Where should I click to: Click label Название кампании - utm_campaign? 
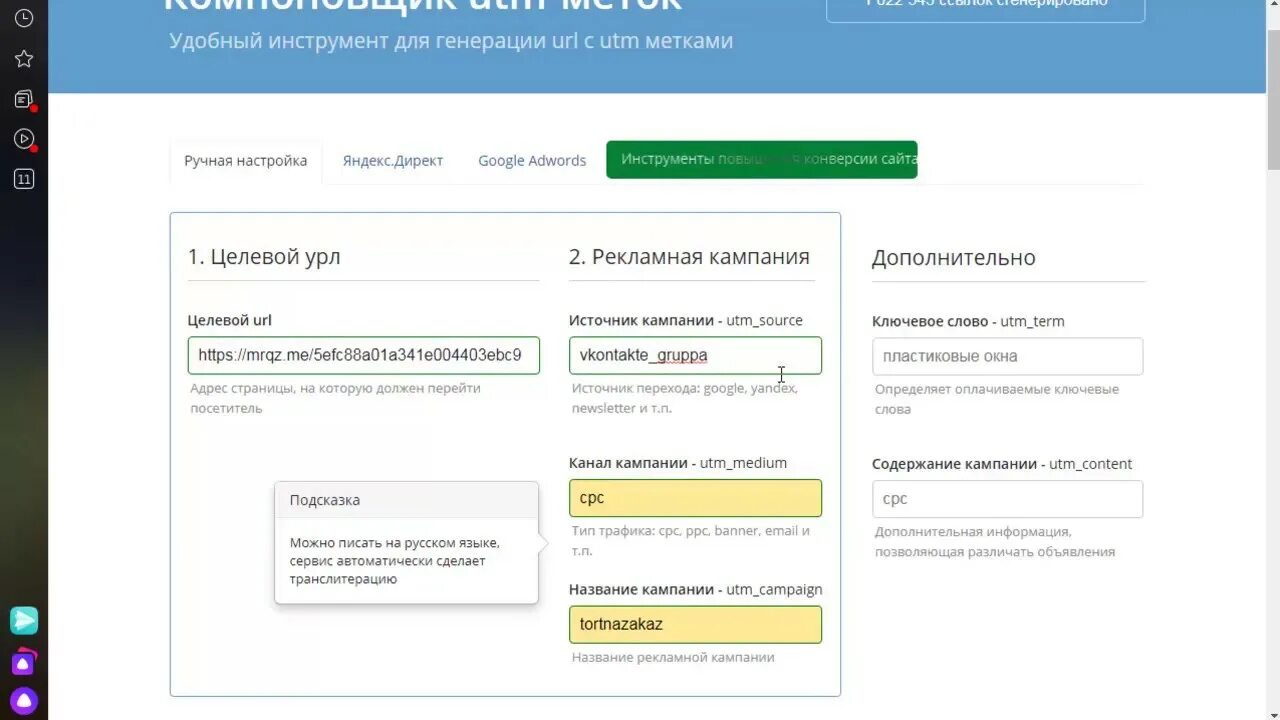(x=696, y=590)
